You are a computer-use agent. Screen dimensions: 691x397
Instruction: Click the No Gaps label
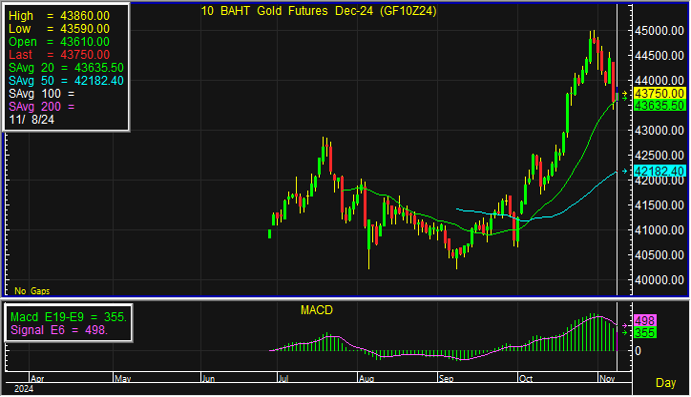tap(32, 291)
